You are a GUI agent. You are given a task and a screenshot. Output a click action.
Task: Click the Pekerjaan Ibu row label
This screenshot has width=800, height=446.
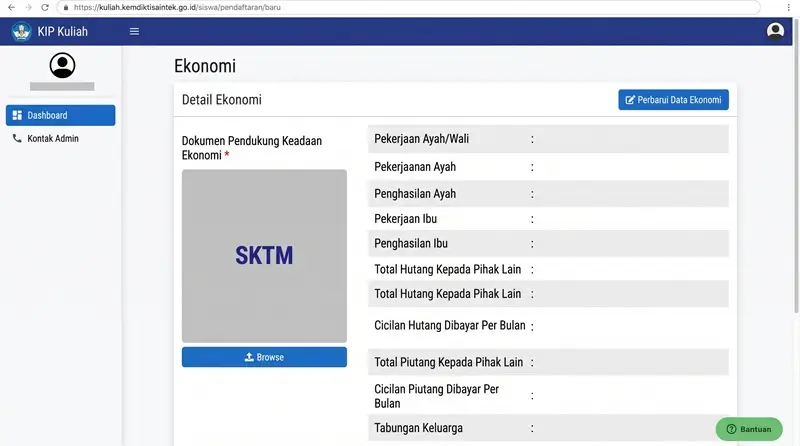pyautogui.click(x=406, y=219)
